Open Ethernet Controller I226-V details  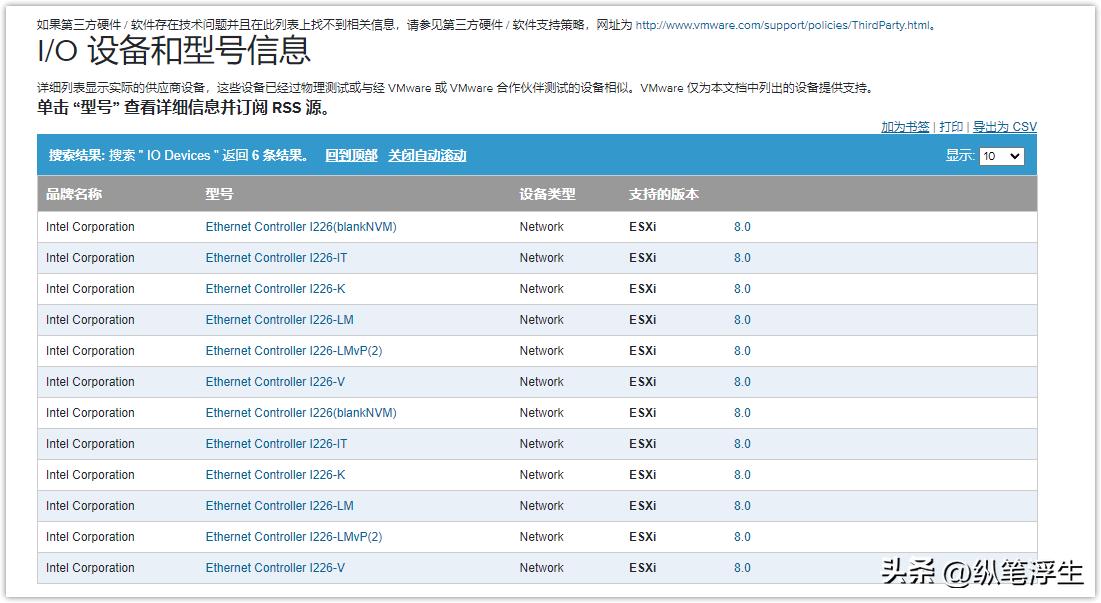tap(275, 382)
